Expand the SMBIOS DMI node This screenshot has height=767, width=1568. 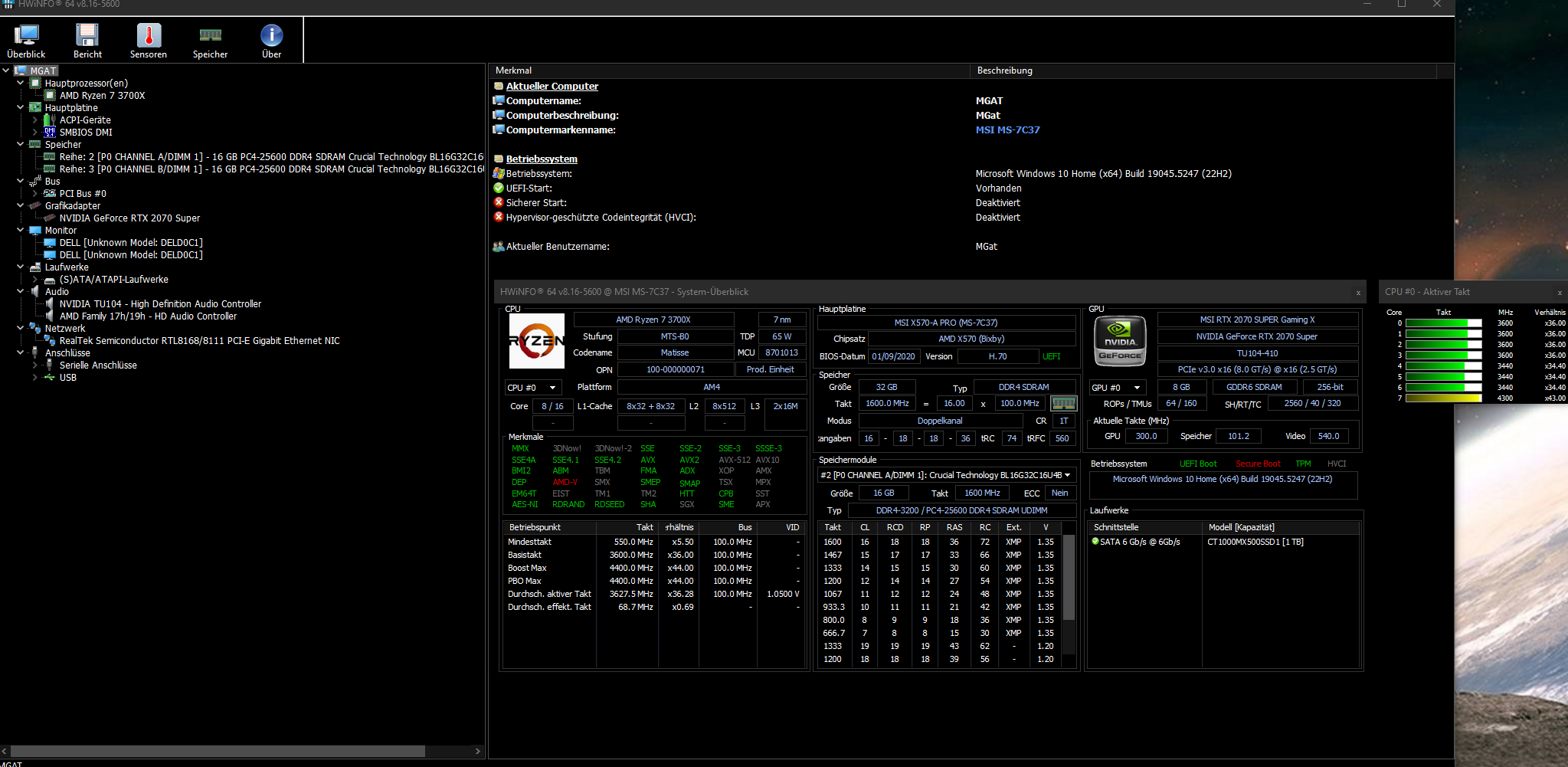(x=35, y=133)
